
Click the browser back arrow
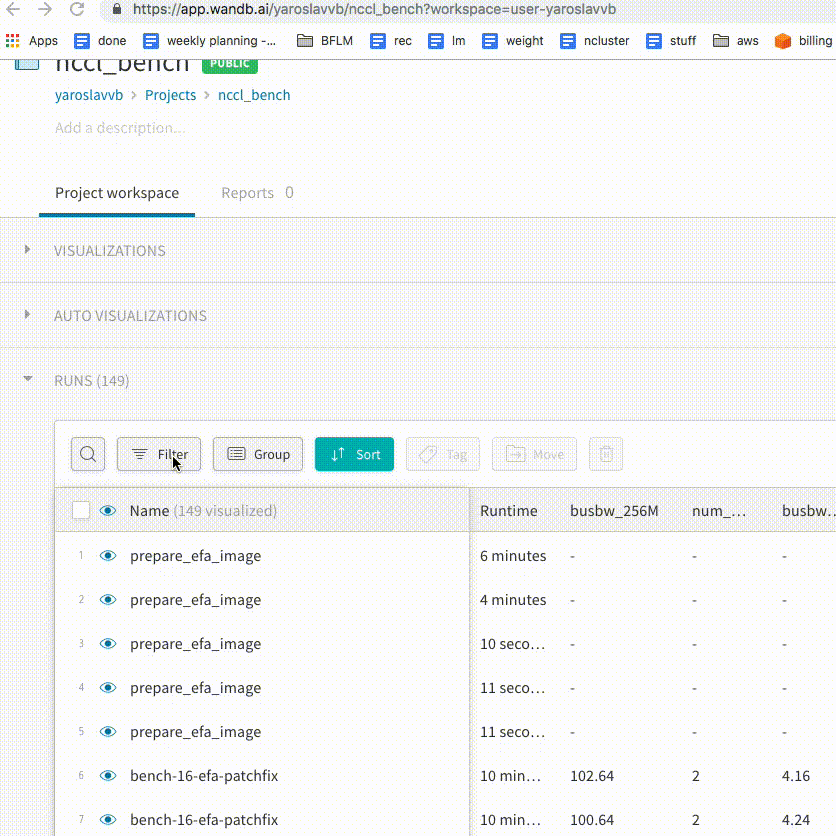[13, 9]
